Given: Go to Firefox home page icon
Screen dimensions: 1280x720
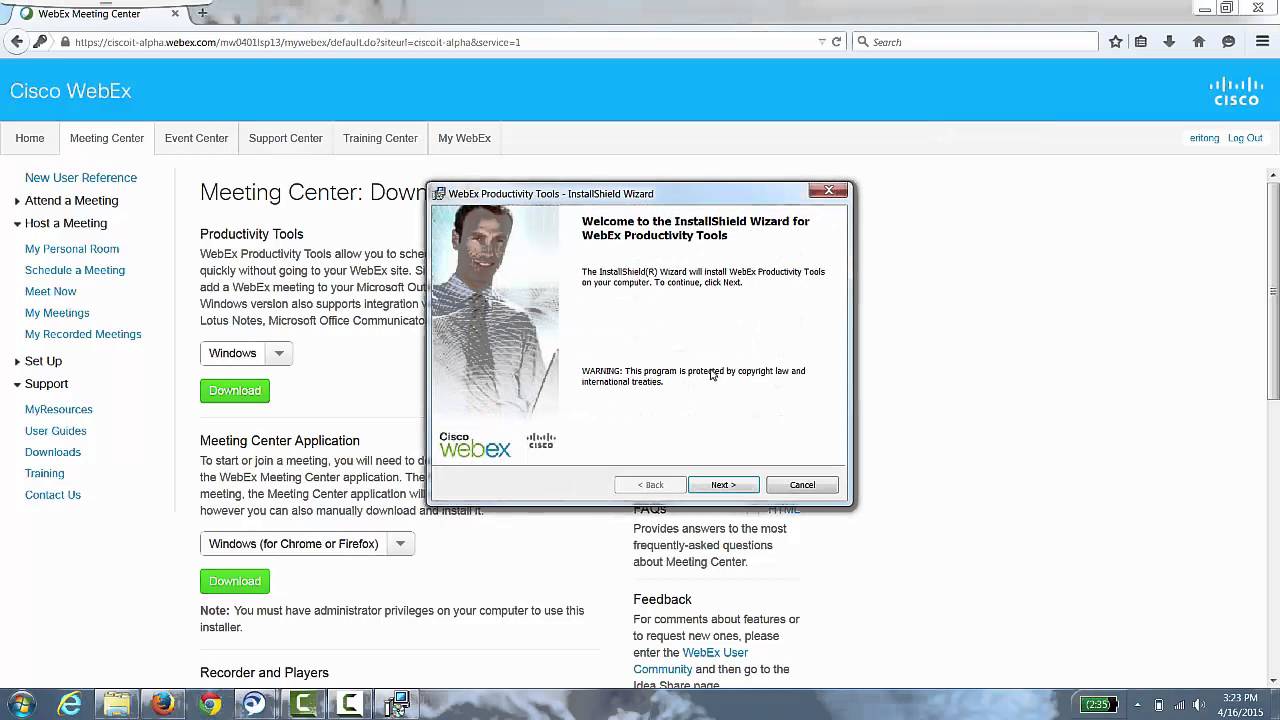Looking at the screenshot, I should point(1199,41).
